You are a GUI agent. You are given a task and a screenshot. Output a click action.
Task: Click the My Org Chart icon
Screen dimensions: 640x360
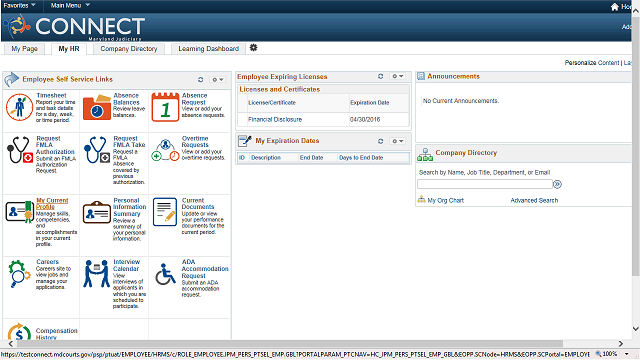[x=421, y=200]
